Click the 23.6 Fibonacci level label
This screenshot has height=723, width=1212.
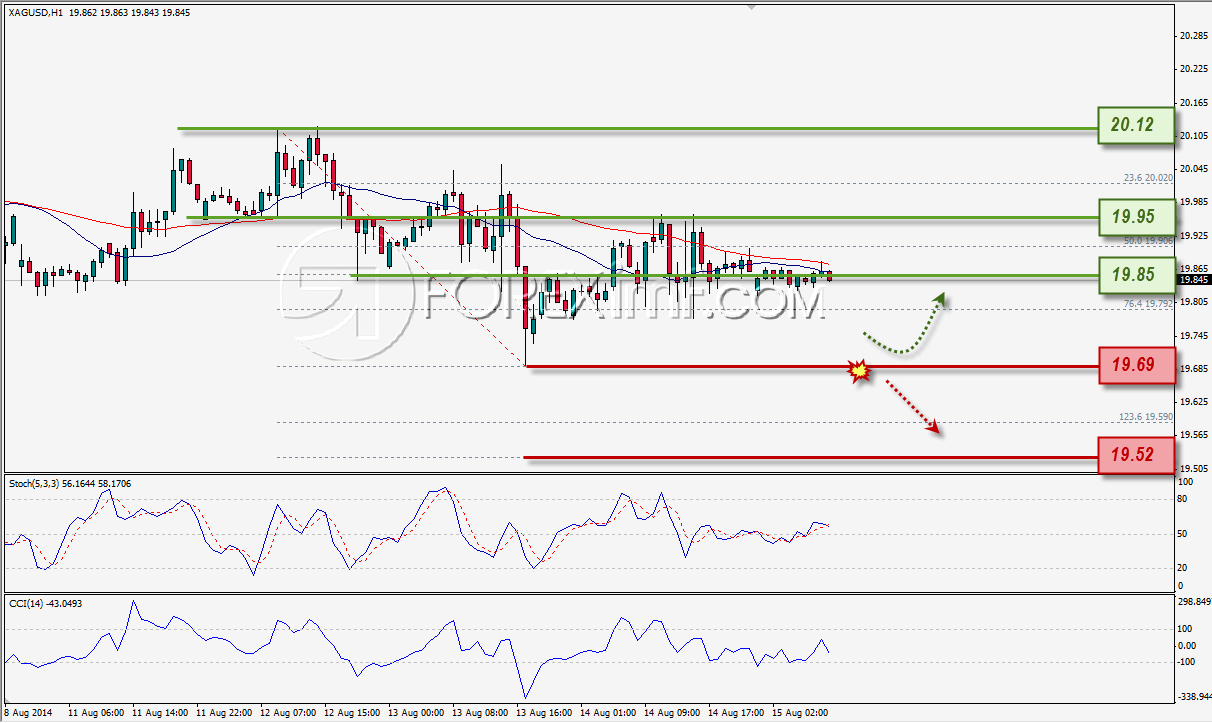[1147, 177]
